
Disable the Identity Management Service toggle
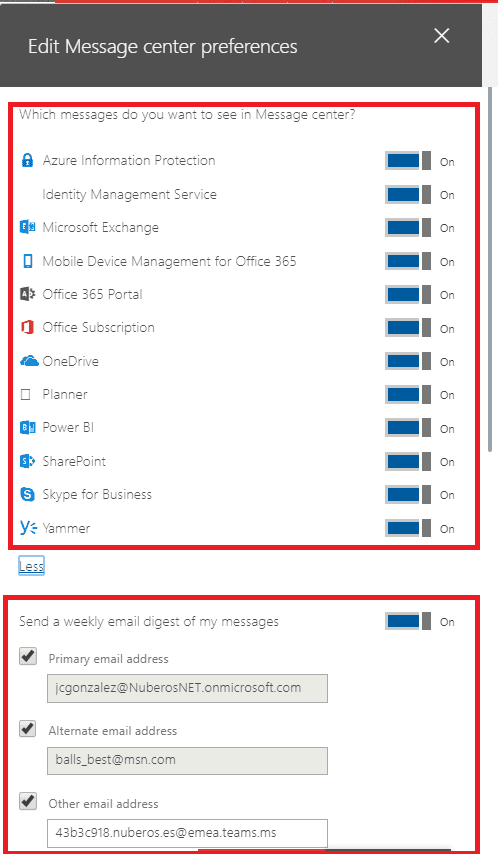408,194
